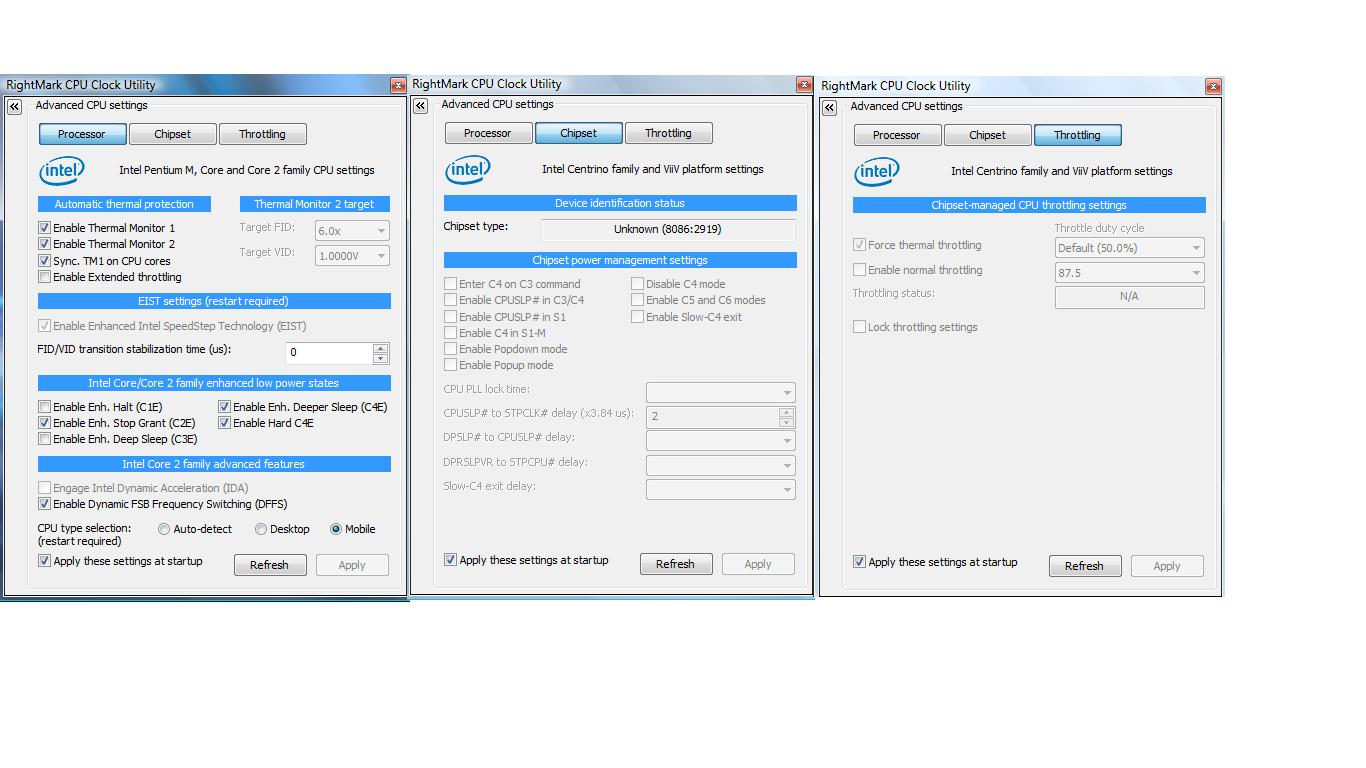Screen dimensions: 1366x768
Task: Enable Extended throttling checkbox
Action: 44,277
